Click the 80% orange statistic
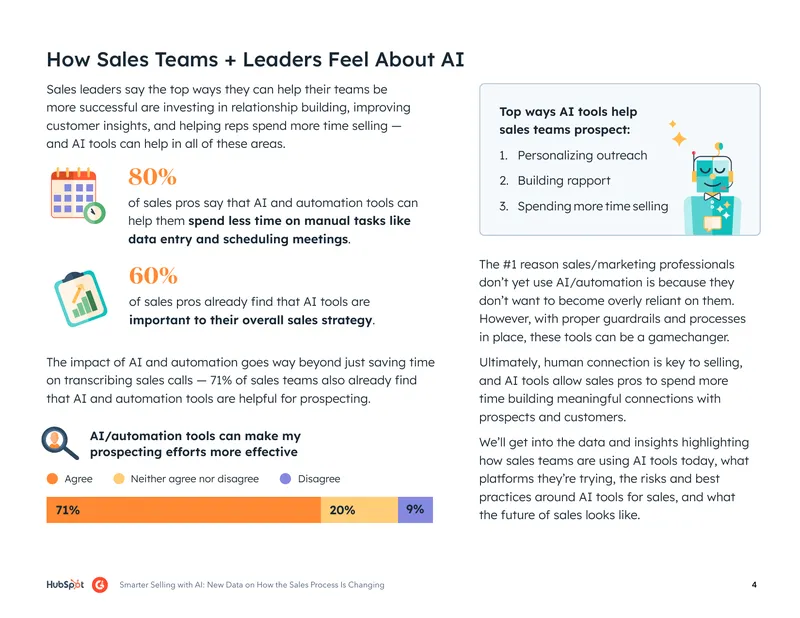 [153, 177]
